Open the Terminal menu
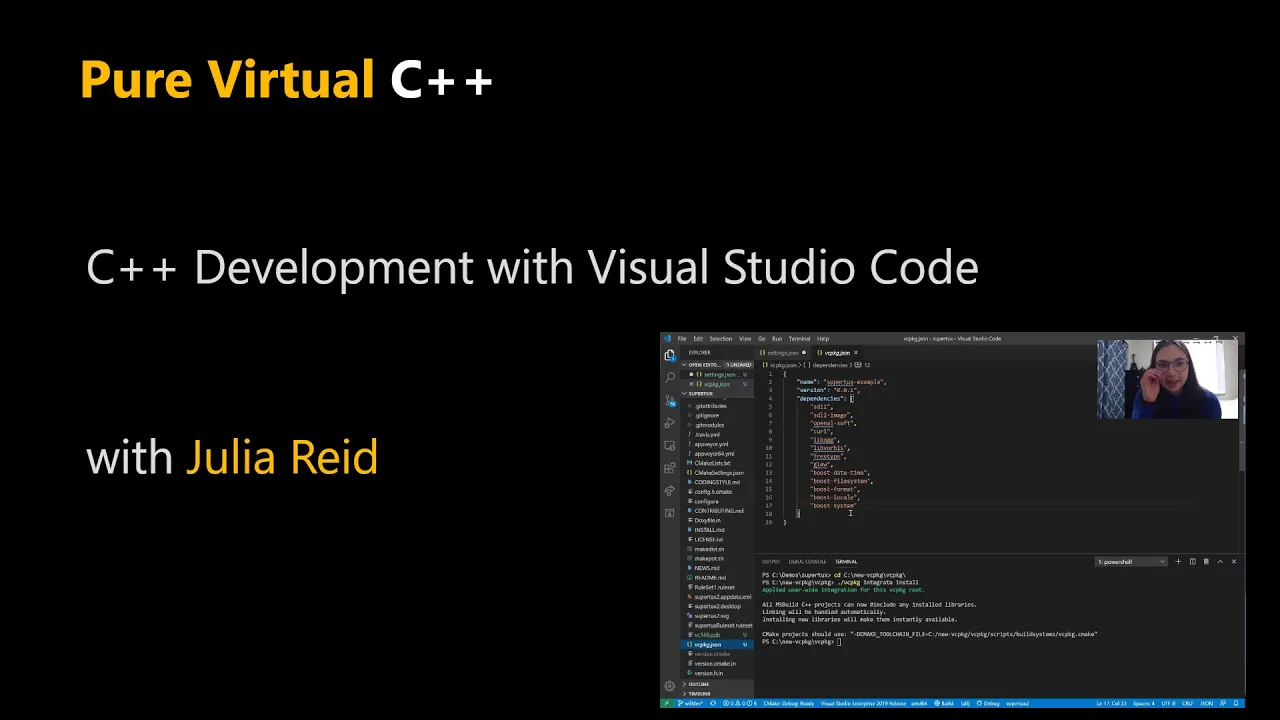The width and height of the screenshot is (1280, 720). coord(799,339)
